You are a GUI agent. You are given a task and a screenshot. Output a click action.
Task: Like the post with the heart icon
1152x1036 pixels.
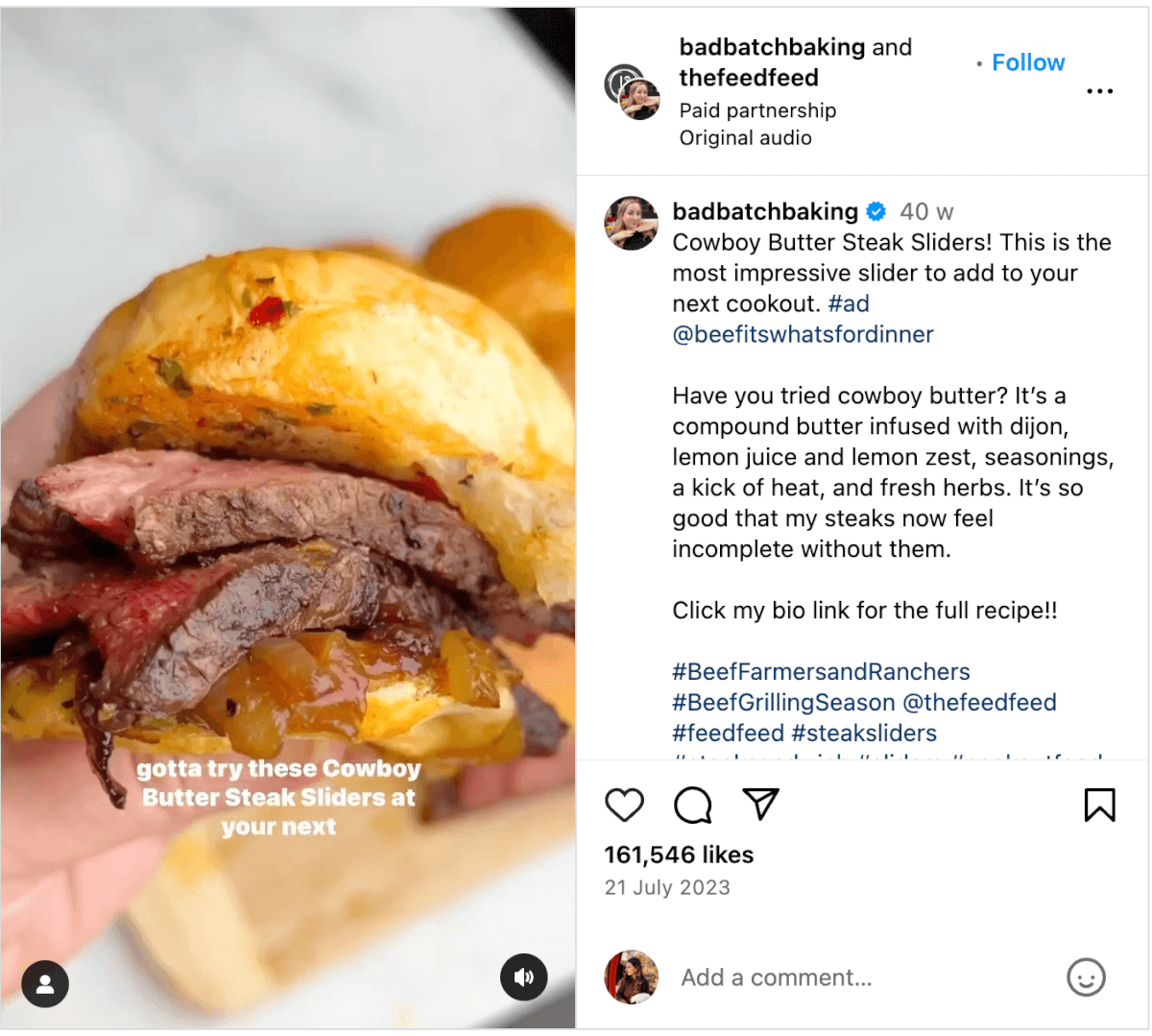pyautogui.click(x=625, y=806)
